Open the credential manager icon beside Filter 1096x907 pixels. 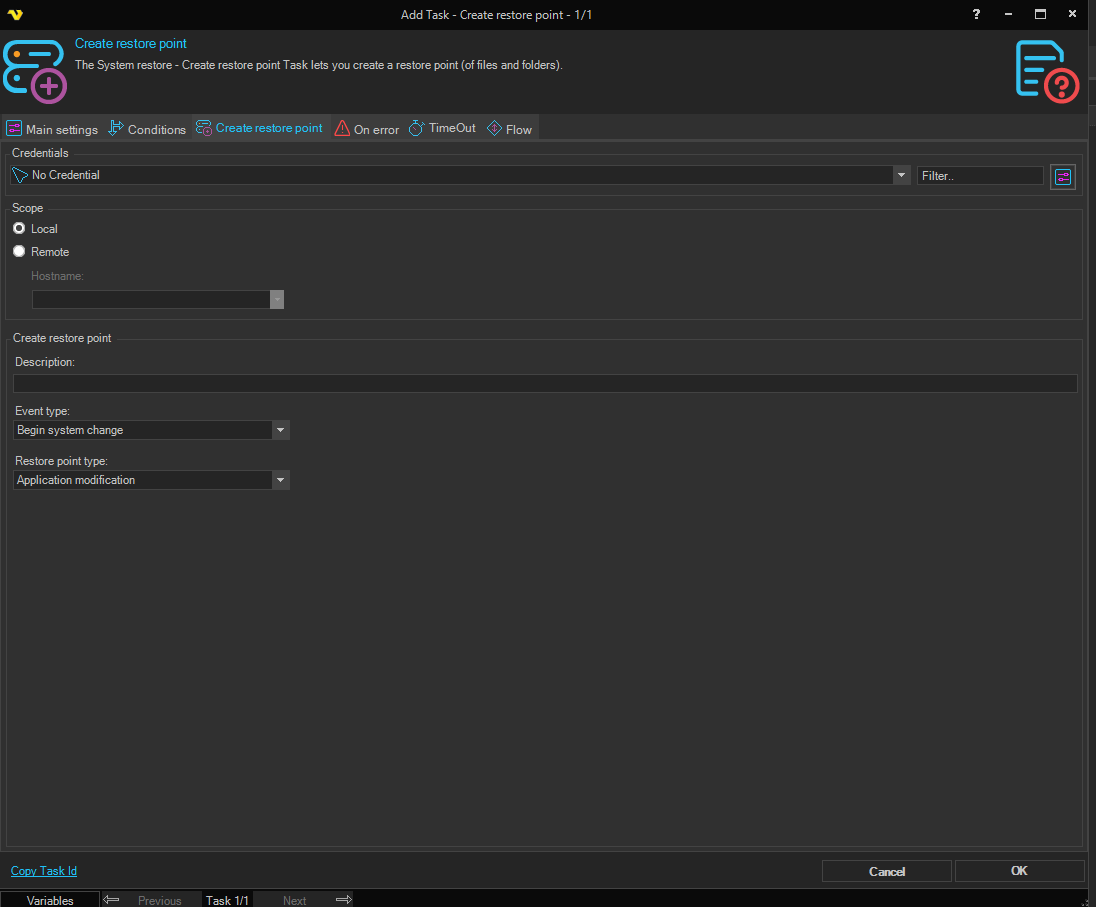pyautogui.click(x=1062, y=176)
